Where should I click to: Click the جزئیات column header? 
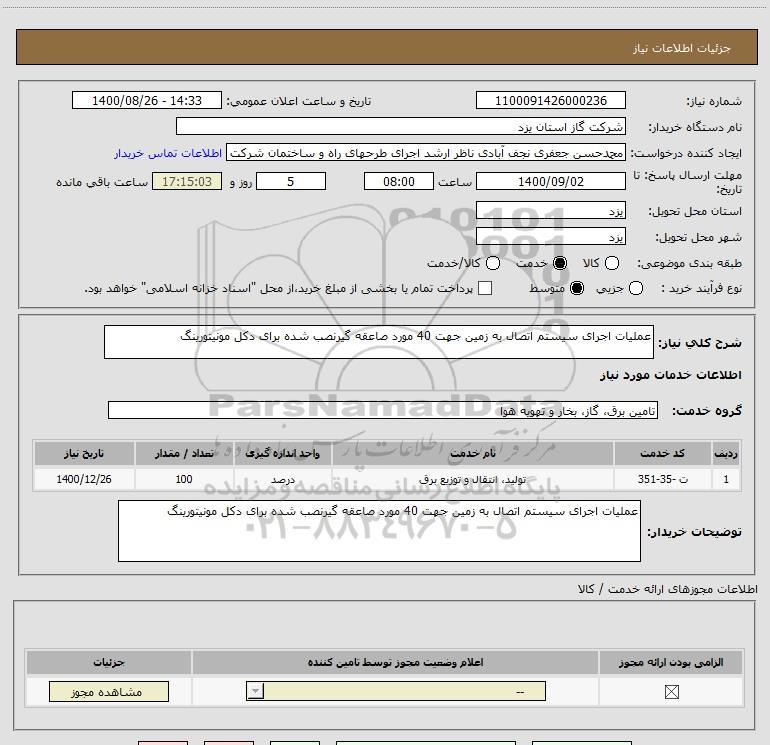[109, 662]
